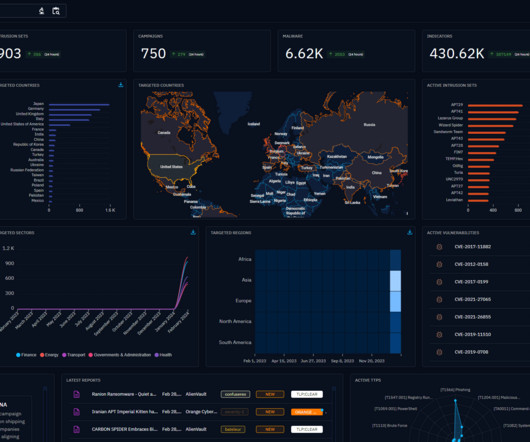Open the CVE-2012-0158 vulnerability

(x=471, y=264)
